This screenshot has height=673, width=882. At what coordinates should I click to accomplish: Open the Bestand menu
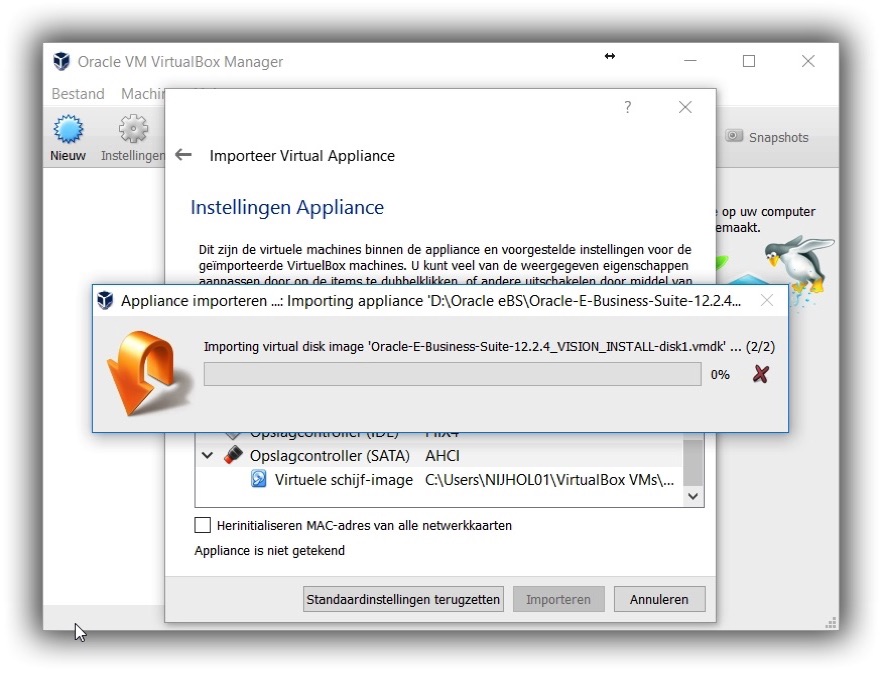click(x=78, y=93)
